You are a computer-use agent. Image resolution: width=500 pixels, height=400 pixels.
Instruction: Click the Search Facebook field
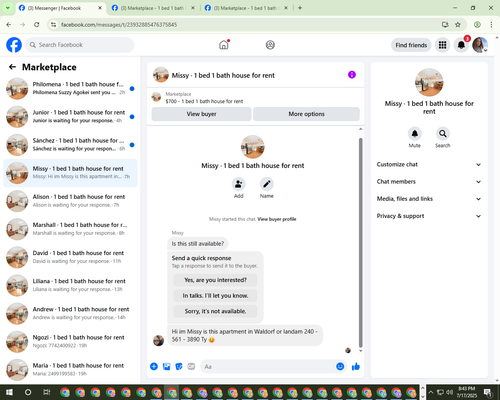click(80, 45)
